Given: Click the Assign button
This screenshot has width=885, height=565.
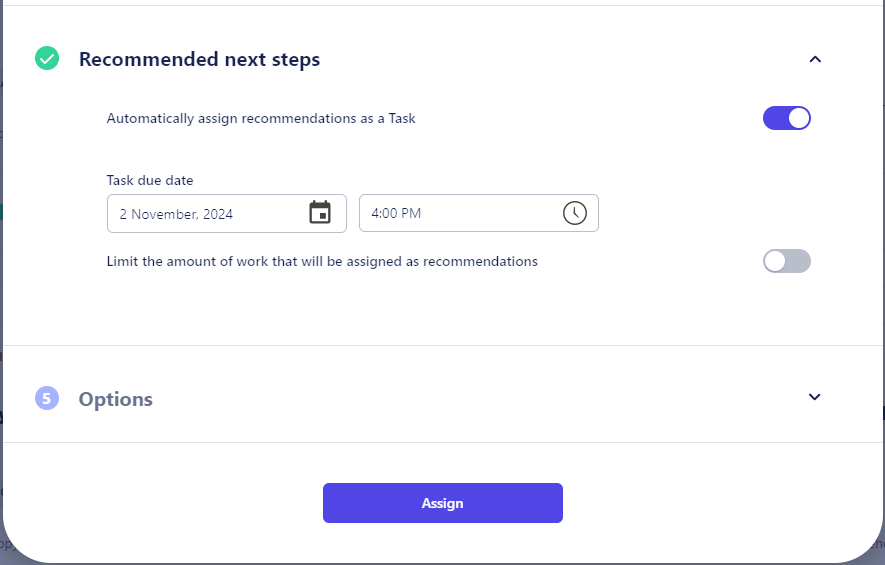Looking at the screenshot, I should pyautogui.click(x=442, y=503).
